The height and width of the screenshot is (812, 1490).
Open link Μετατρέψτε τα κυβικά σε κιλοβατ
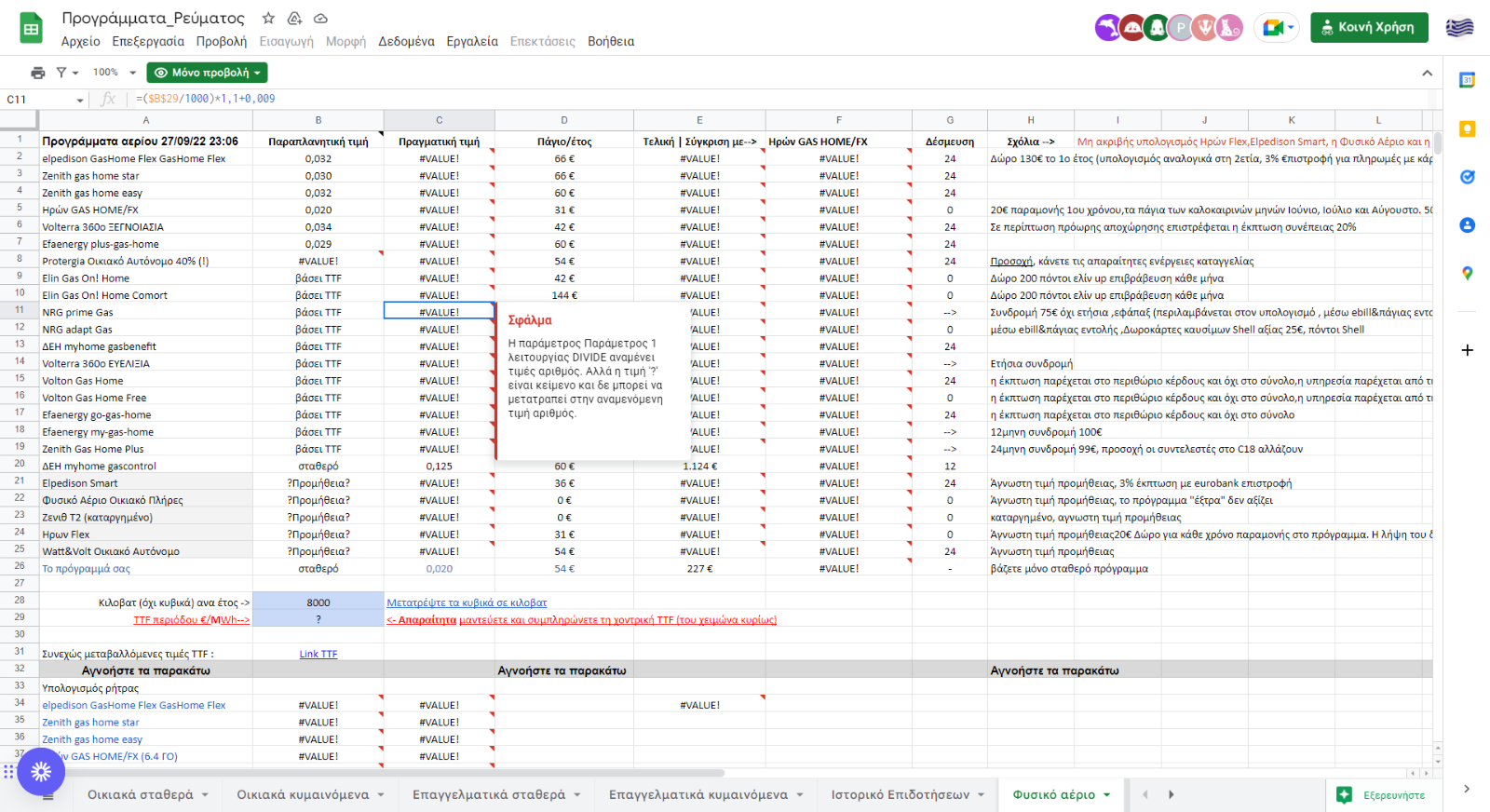click(467, 603)
